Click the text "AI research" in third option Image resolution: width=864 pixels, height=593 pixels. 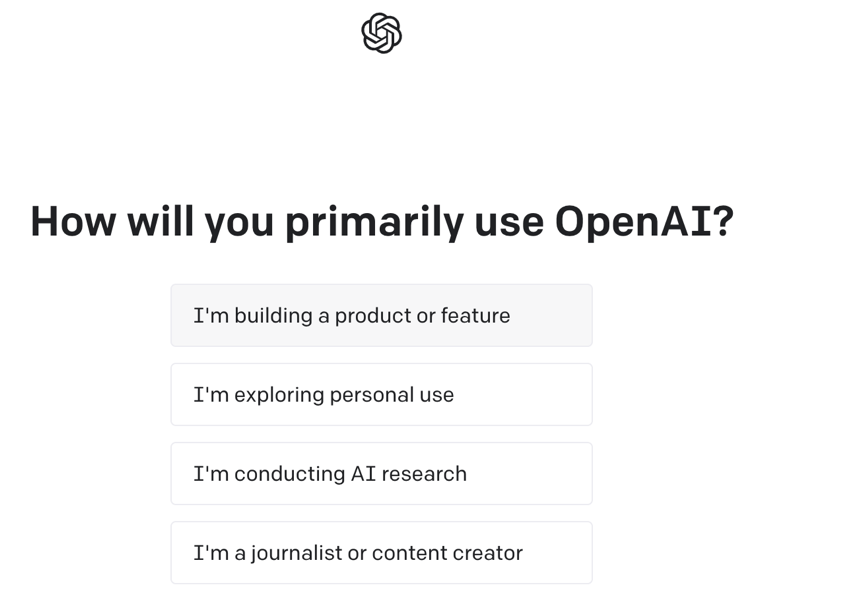[x=408, y=474]
